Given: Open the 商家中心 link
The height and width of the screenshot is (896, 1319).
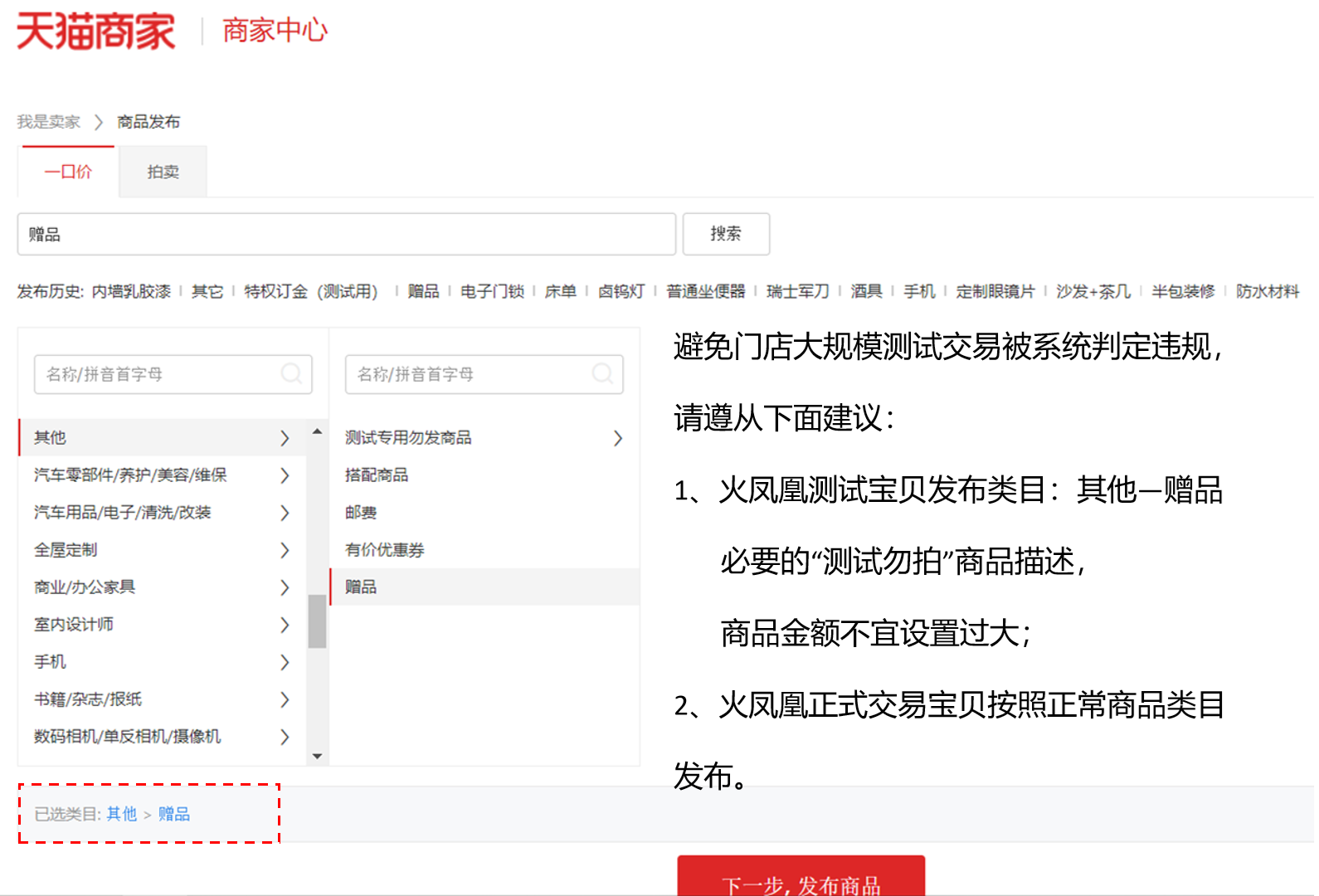Looking at the screenshot, I should tap(275, 31).
